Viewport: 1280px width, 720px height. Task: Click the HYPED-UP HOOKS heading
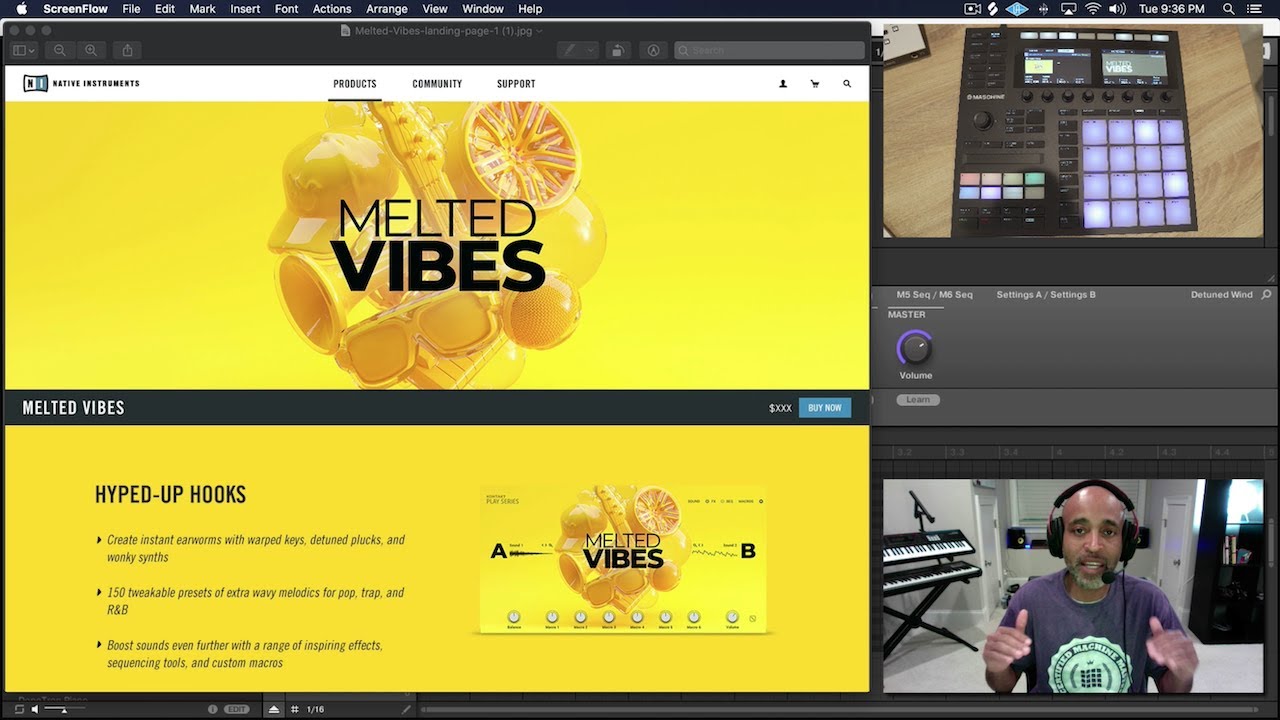tap(170, 494)
